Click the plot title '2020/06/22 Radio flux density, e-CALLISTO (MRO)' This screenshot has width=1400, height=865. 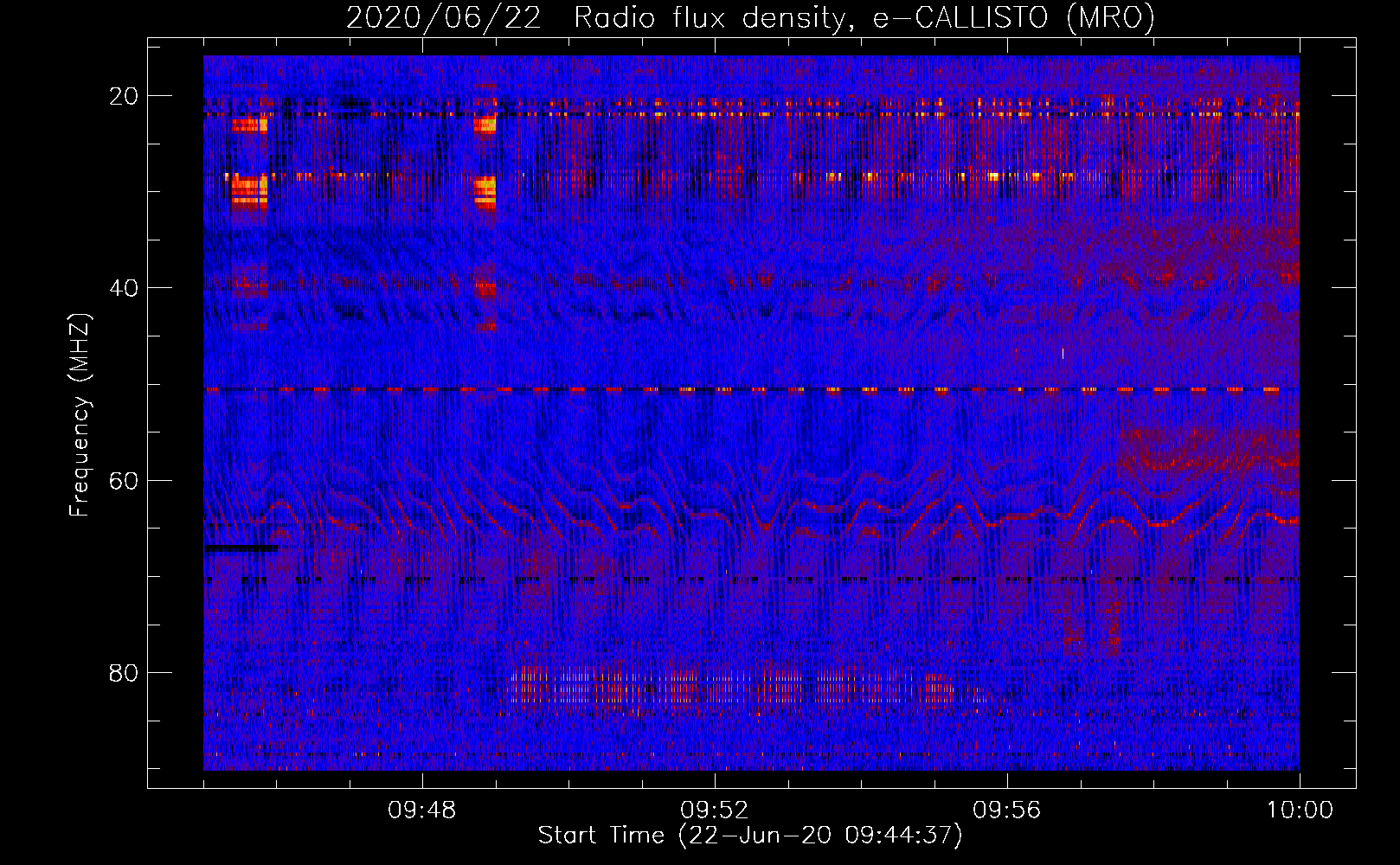click(750, 17)
